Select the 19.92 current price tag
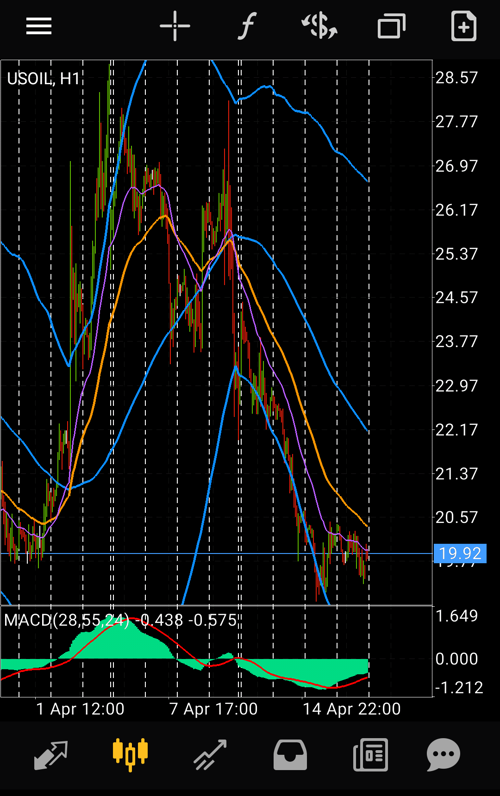Image resolution: width=500 pixels, height=796 pixels. [x=460, y=553]
